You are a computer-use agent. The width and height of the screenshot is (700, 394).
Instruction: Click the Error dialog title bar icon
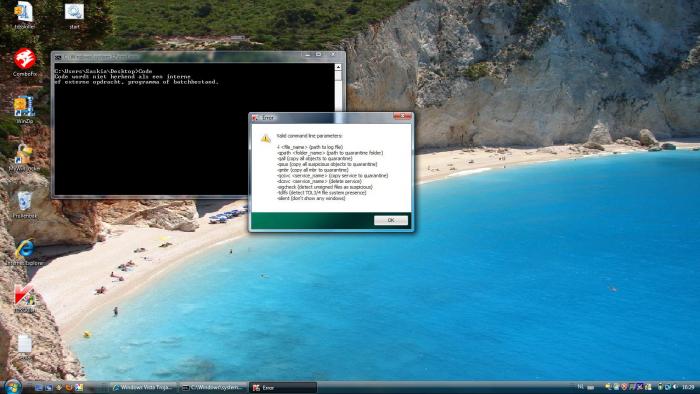coord(255,118)
